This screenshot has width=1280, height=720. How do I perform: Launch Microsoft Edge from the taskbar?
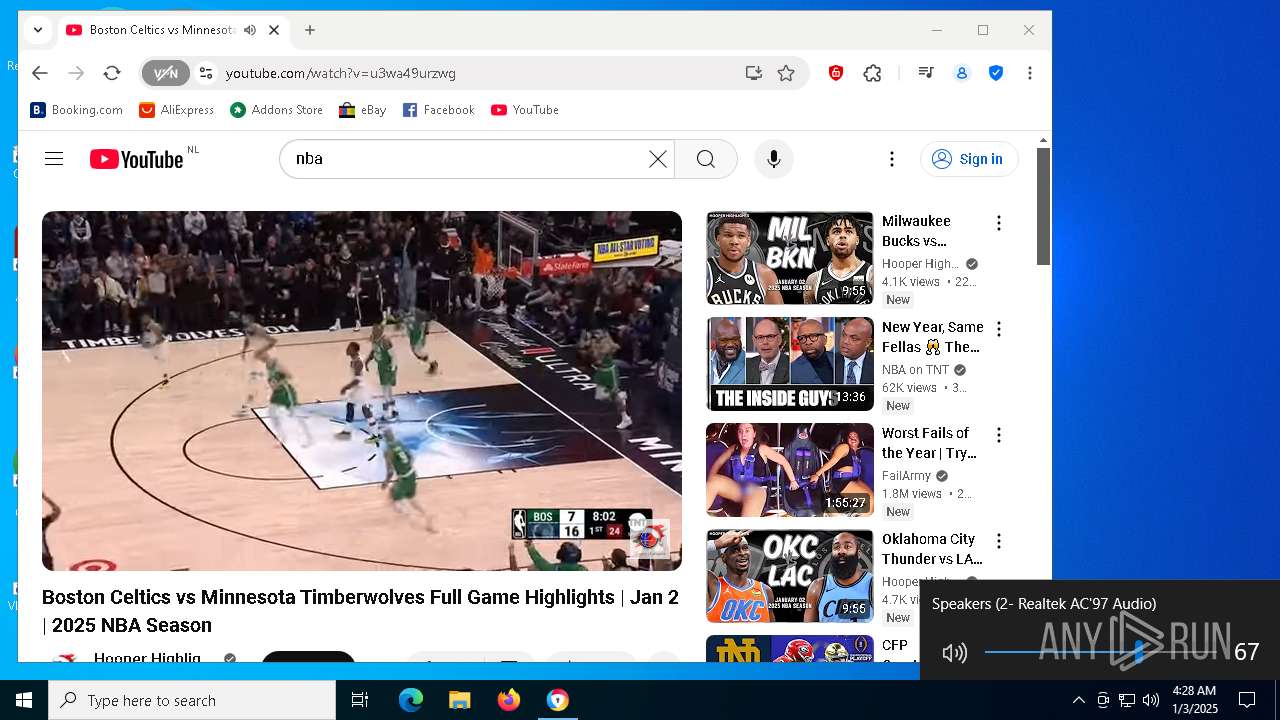pyautogui.click(x=411, y=700)
